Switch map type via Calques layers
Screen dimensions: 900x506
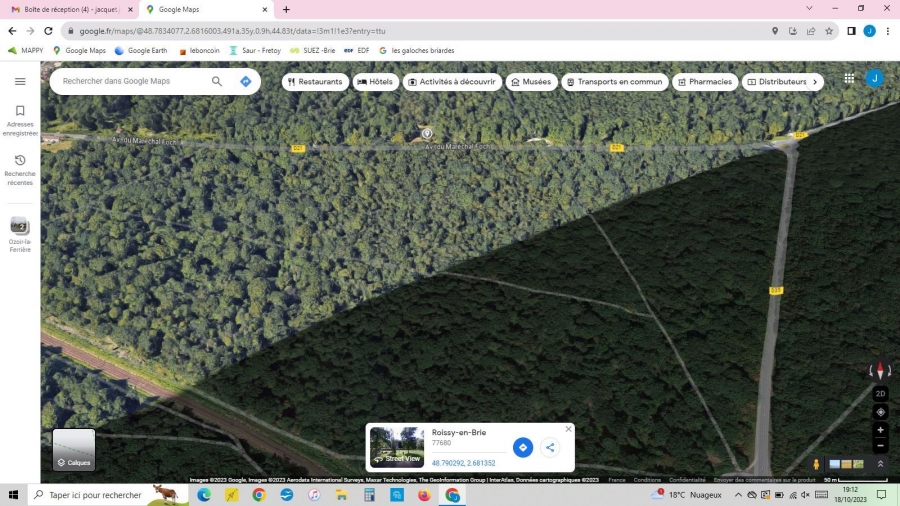[74, 450]
